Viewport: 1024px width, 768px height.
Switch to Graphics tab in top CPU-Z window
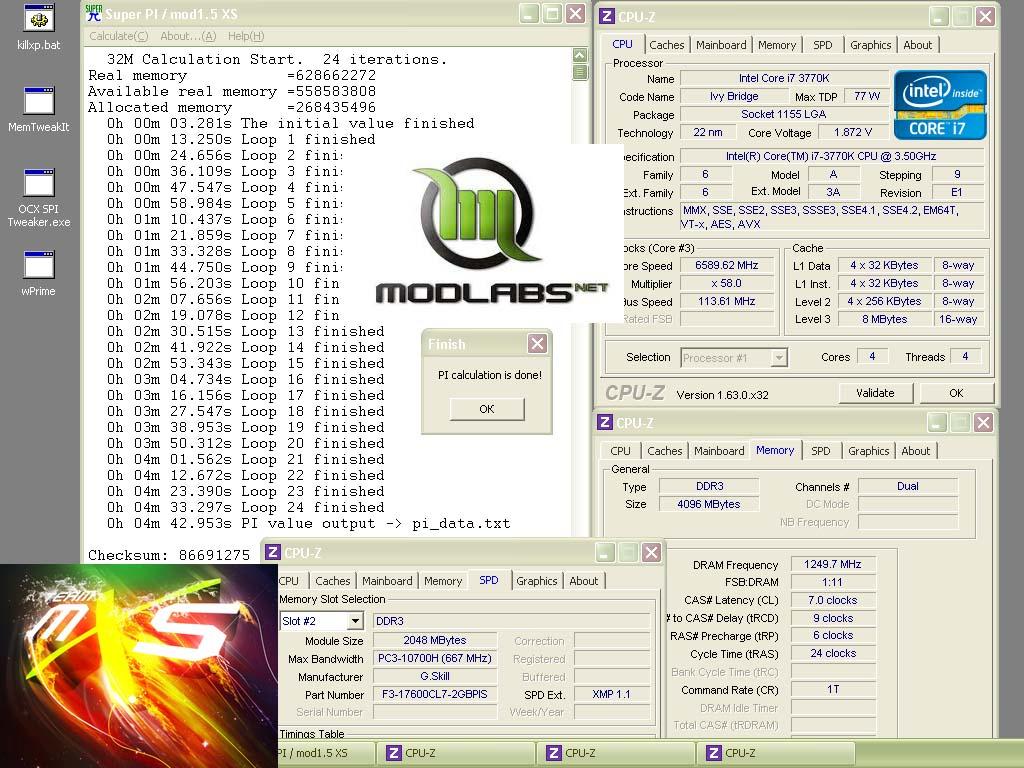click(871, 45)
